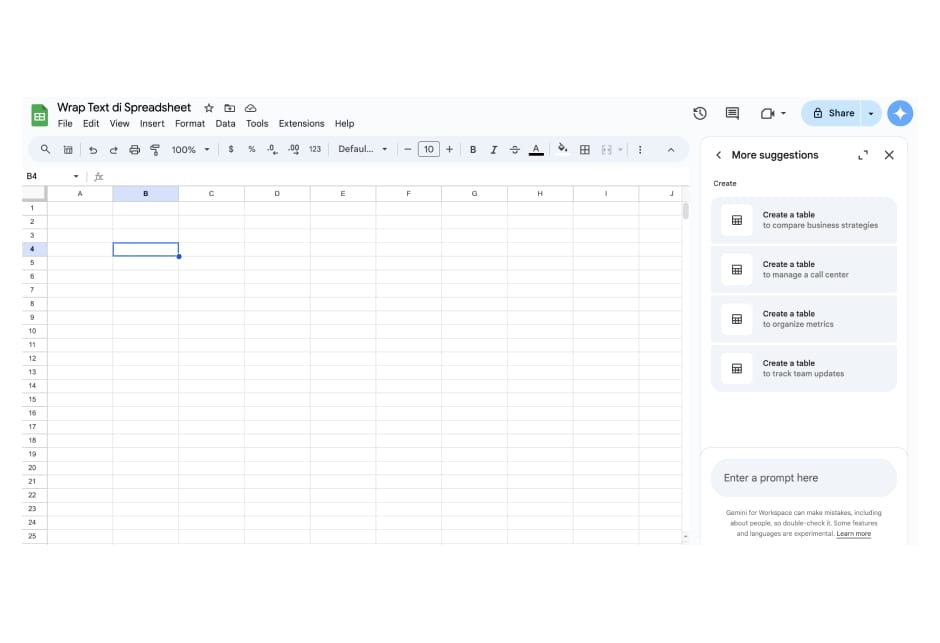Print the spreadsheet via printer icon
This screenshot has height=643, width=940.
[x=134, y=149]
